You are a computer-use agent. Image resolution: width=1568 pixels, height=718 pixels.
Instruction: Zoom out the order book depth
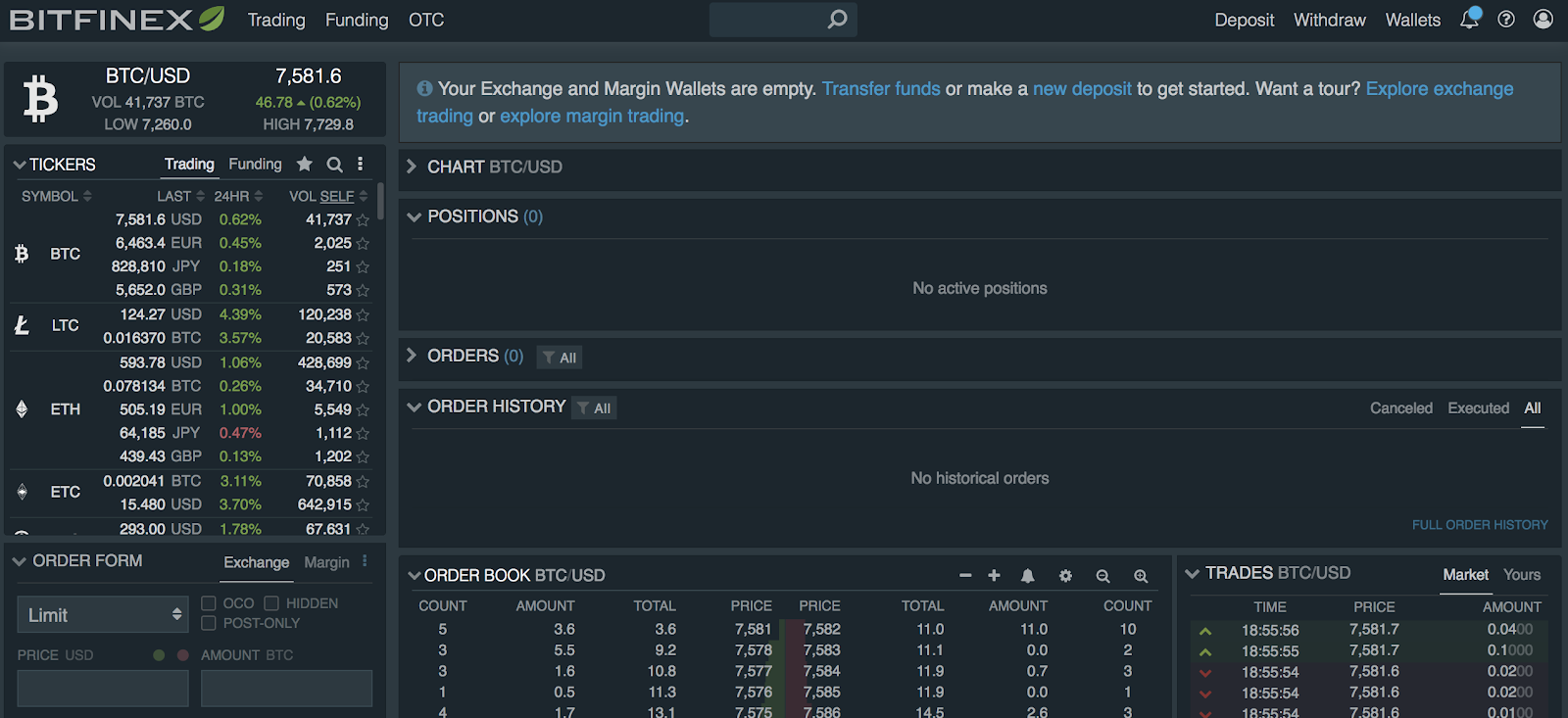(x=1102, y=576)
